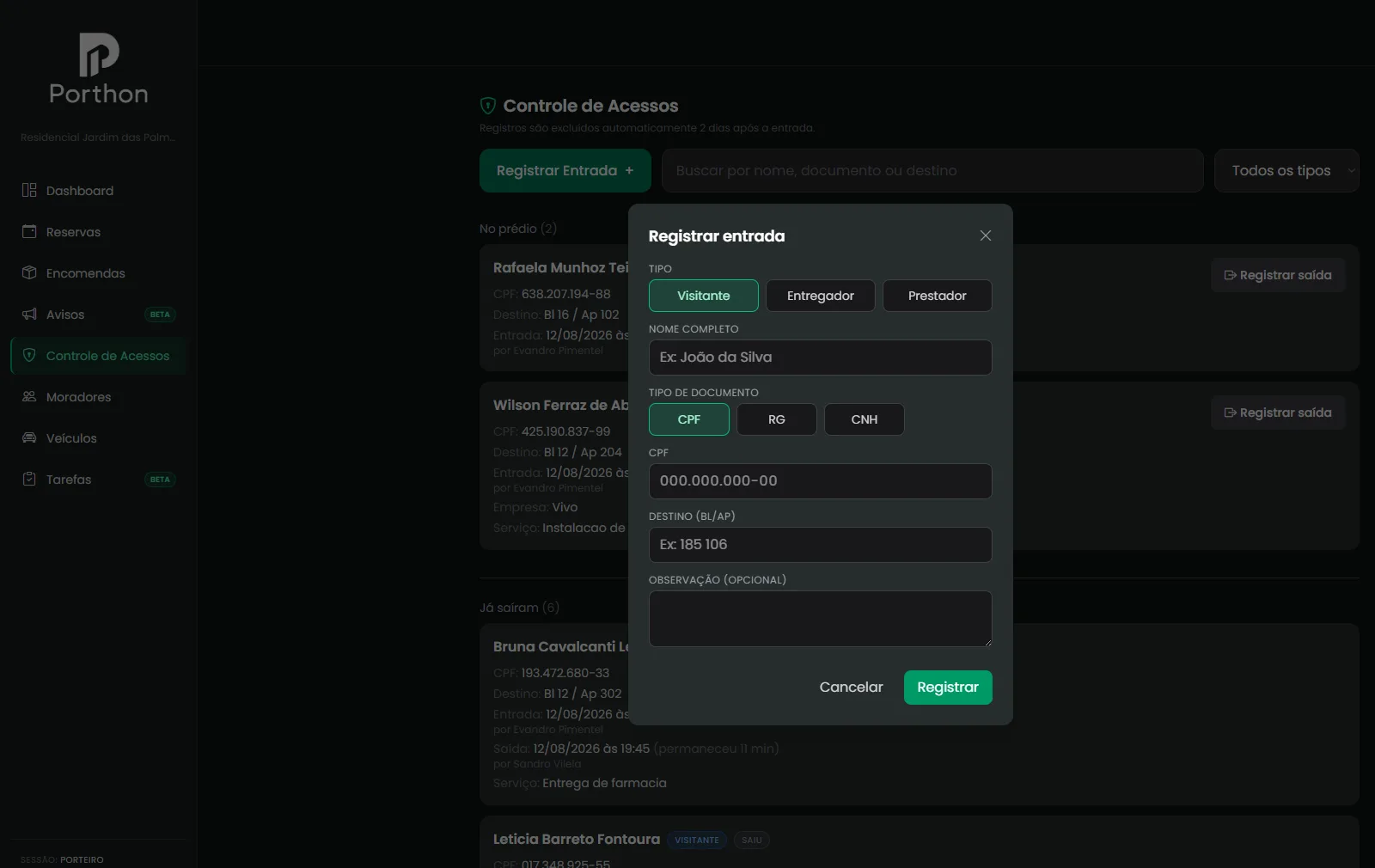Click the "Bl 16 / Ap 102" destination
The height and width of the screenshot is (868, 1375).
click(582, 315)
